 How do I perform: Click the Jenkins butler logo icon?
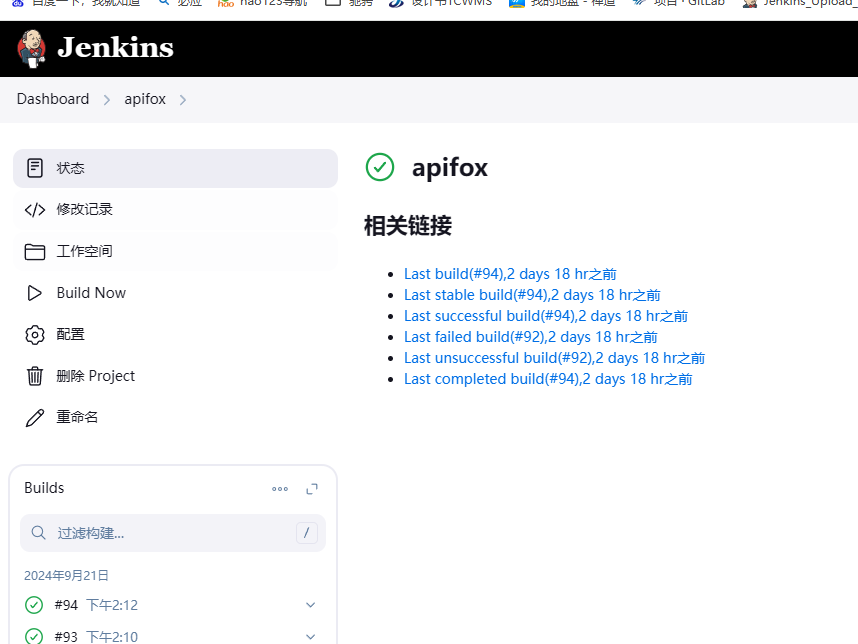click(x=31, y=49)
